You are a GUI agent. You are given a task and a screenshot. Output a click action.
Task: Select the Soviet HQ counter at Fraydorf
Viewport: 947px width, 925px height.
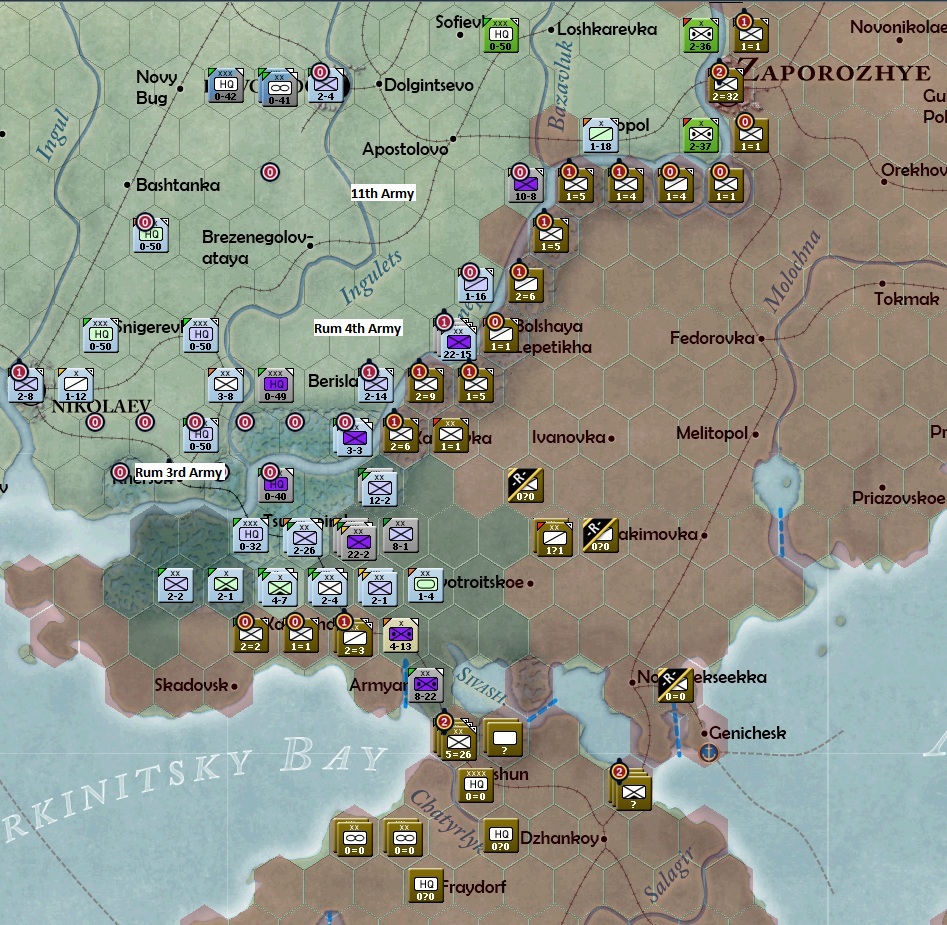click(x=426, y=886)
